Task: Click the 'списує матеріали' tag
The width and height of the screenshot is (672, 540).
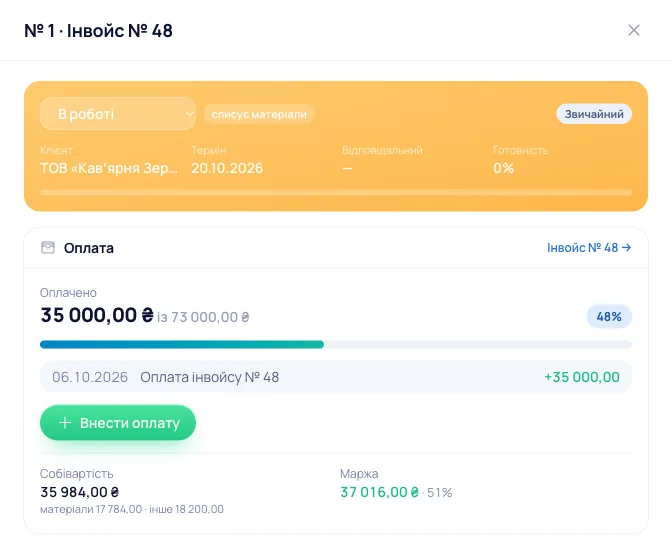Action: (259, 114)
